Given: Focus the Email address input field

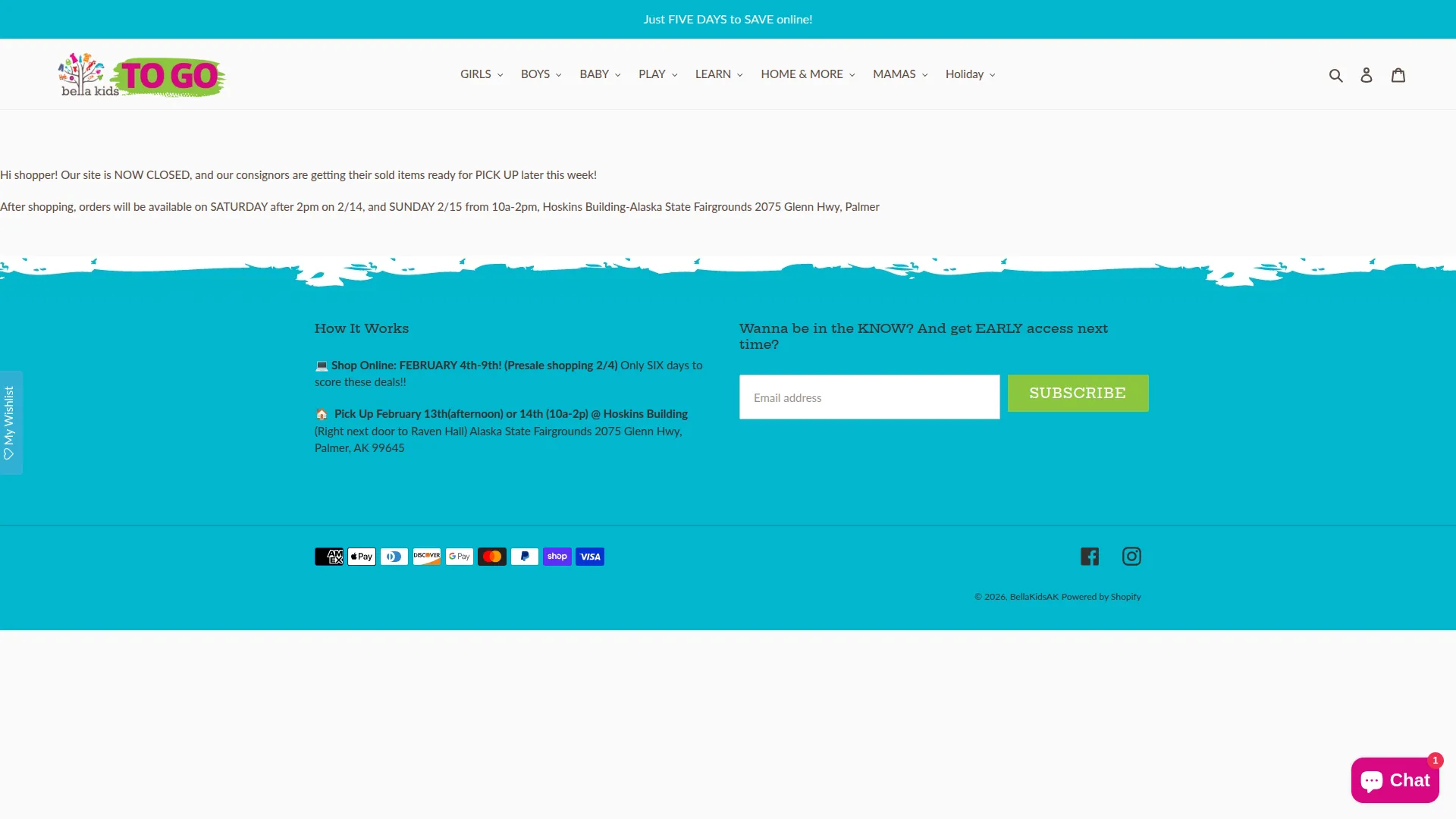Looking at the screenshot, I should pyautogui.click(x=869, y=397).
